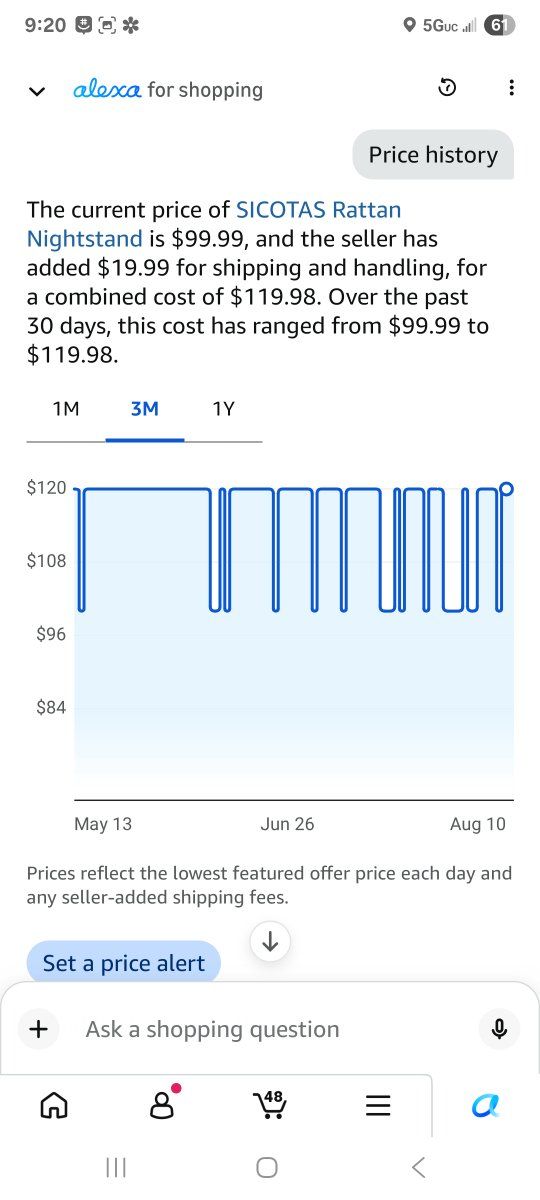Viewport: 540px width, 1200px height.
Task: Set a price alert
Action: [124, 963]
